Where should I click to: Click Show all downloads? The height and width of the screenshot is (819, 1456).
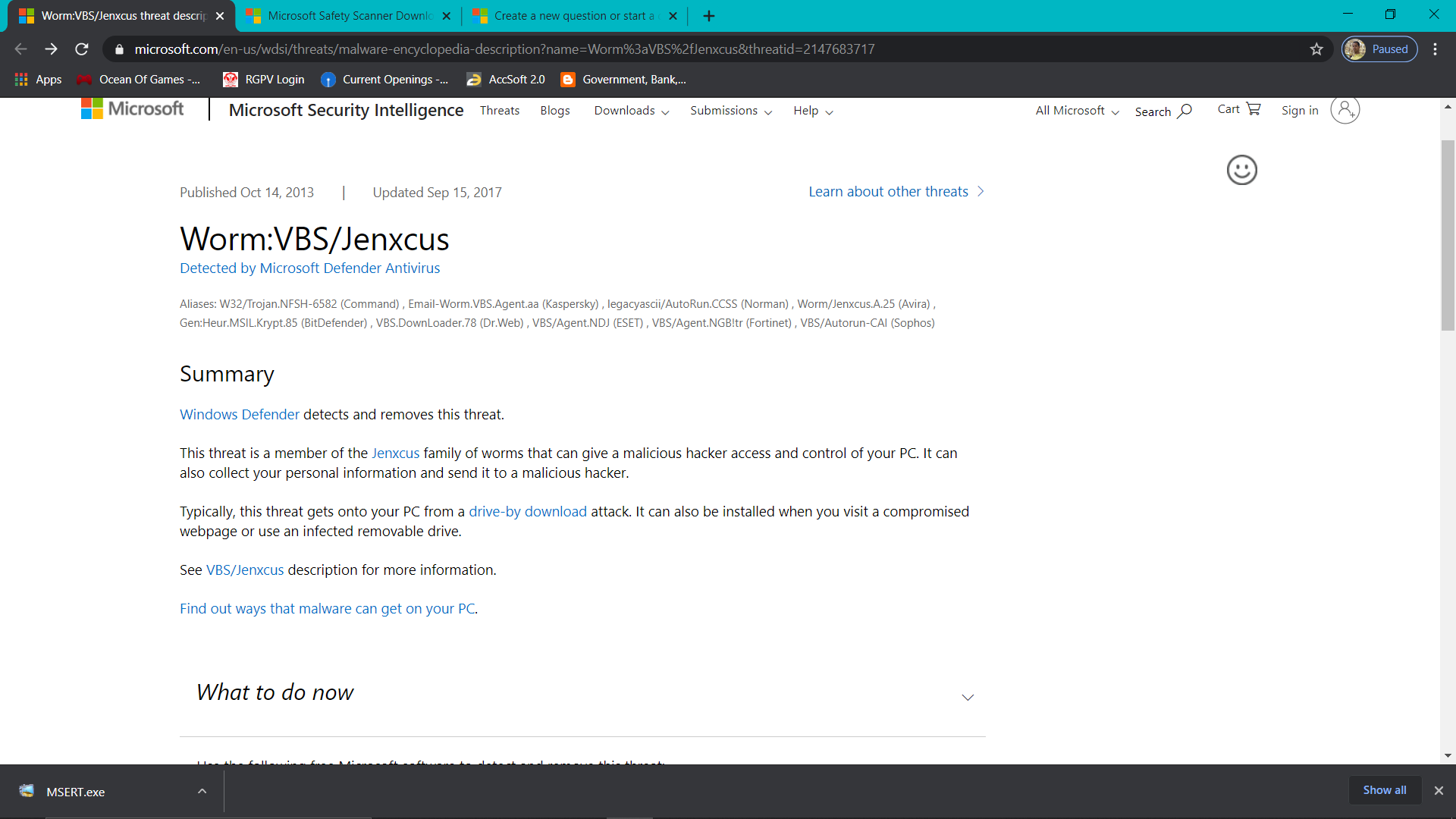tap(1385, 790)
